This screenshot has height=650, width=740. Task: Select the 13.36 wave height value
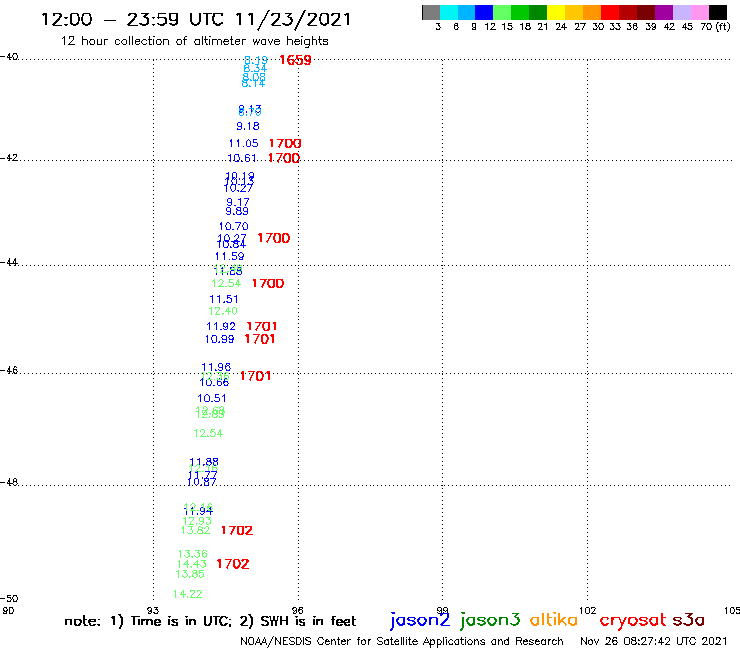click(193, 554)
